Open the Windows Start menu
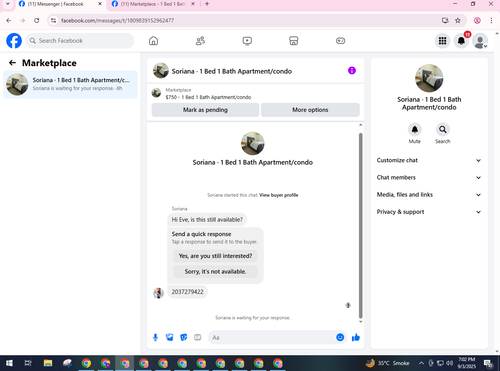 [x=9, y=363]
